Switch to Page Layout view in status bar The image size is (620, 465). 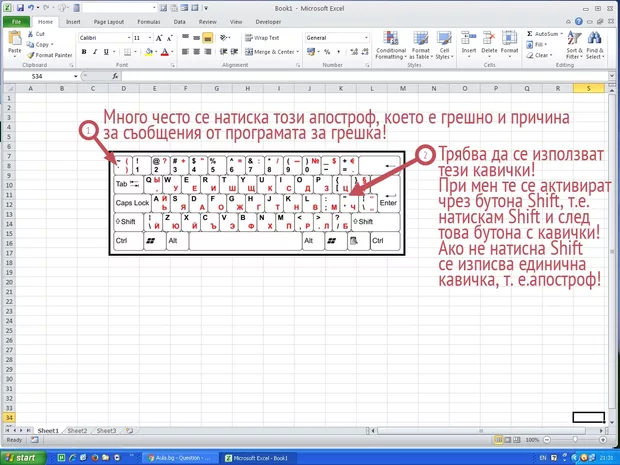508,440
